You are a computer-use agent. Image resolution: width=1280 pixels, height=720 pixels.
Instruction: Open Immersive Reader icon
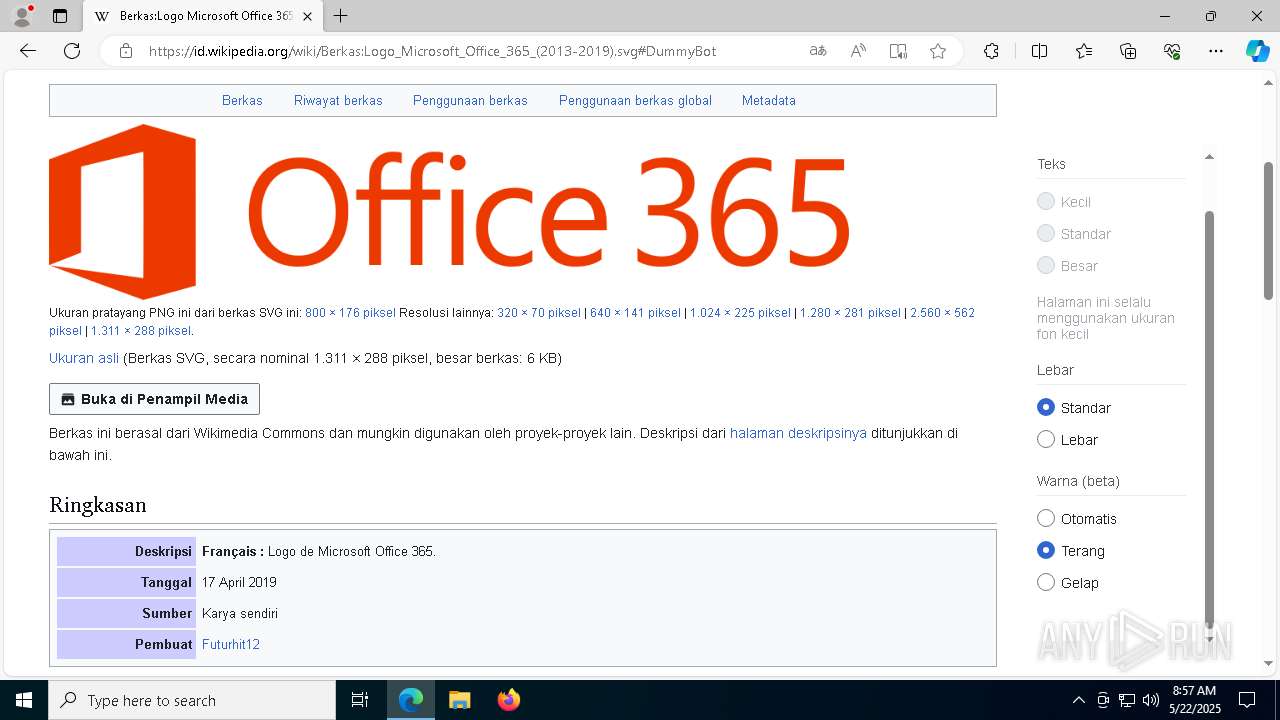(x=898, y=51)
